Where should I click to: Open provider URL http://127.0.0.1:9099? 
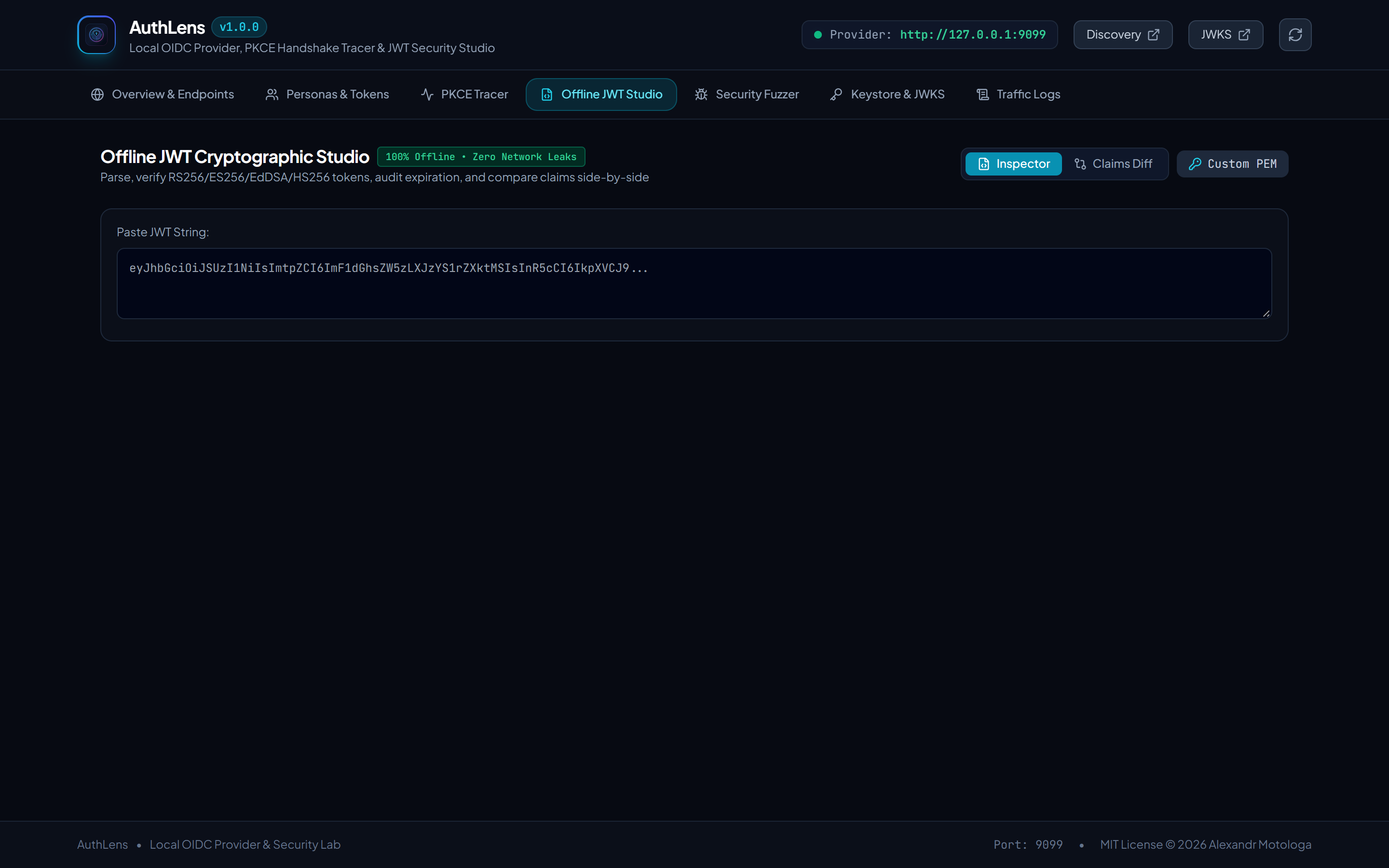pyautogui.click(x=972, y=34)
